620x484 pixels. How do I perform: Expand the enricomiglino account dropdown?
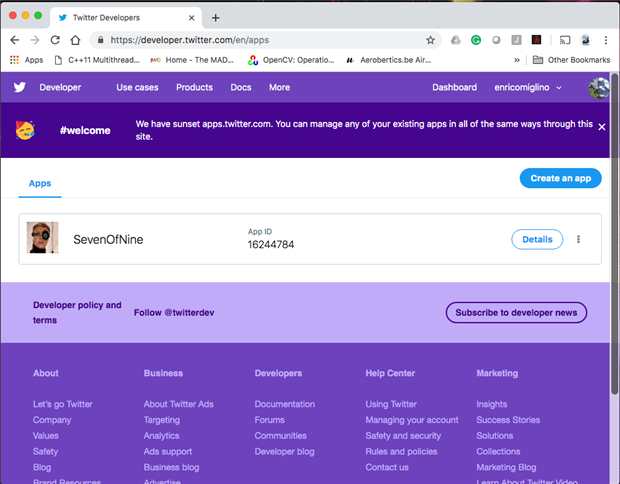[x=528, y=88]
